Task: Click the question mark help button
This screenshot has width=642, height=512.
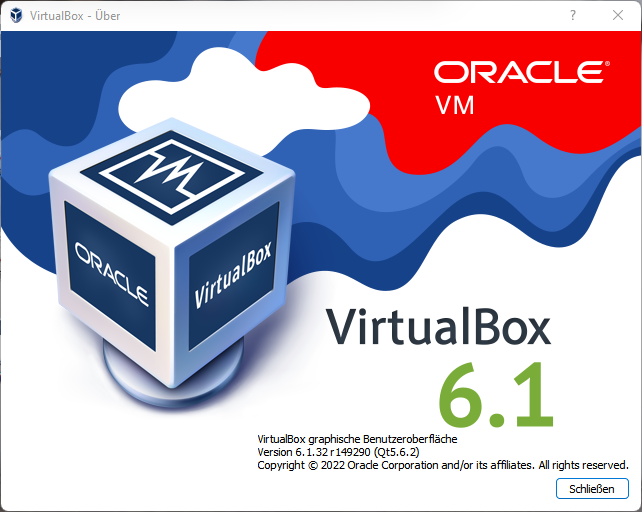Action: (x=573, y=16)
